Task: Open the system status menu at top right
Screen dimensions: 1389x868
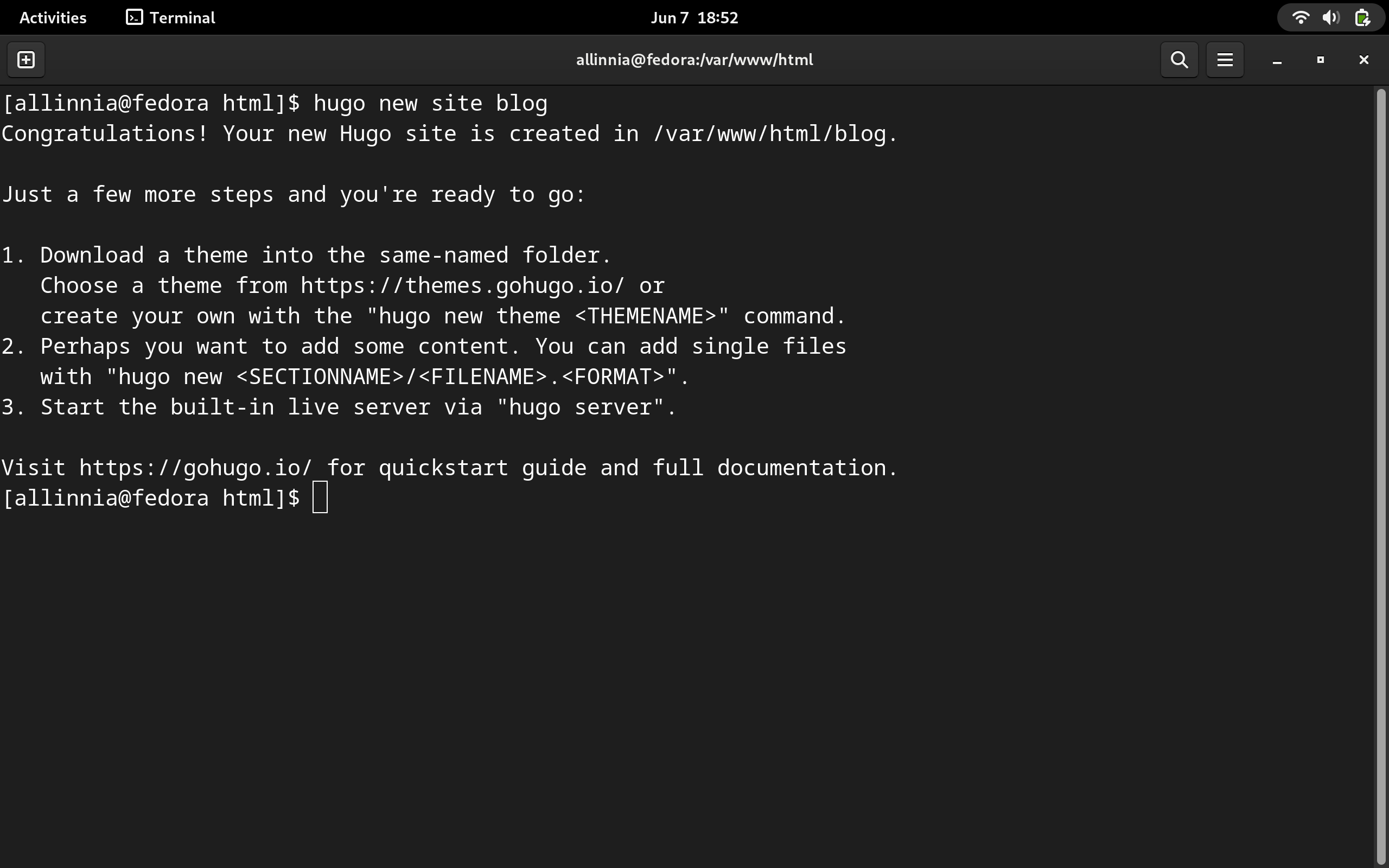Action: pos(1330,17)
